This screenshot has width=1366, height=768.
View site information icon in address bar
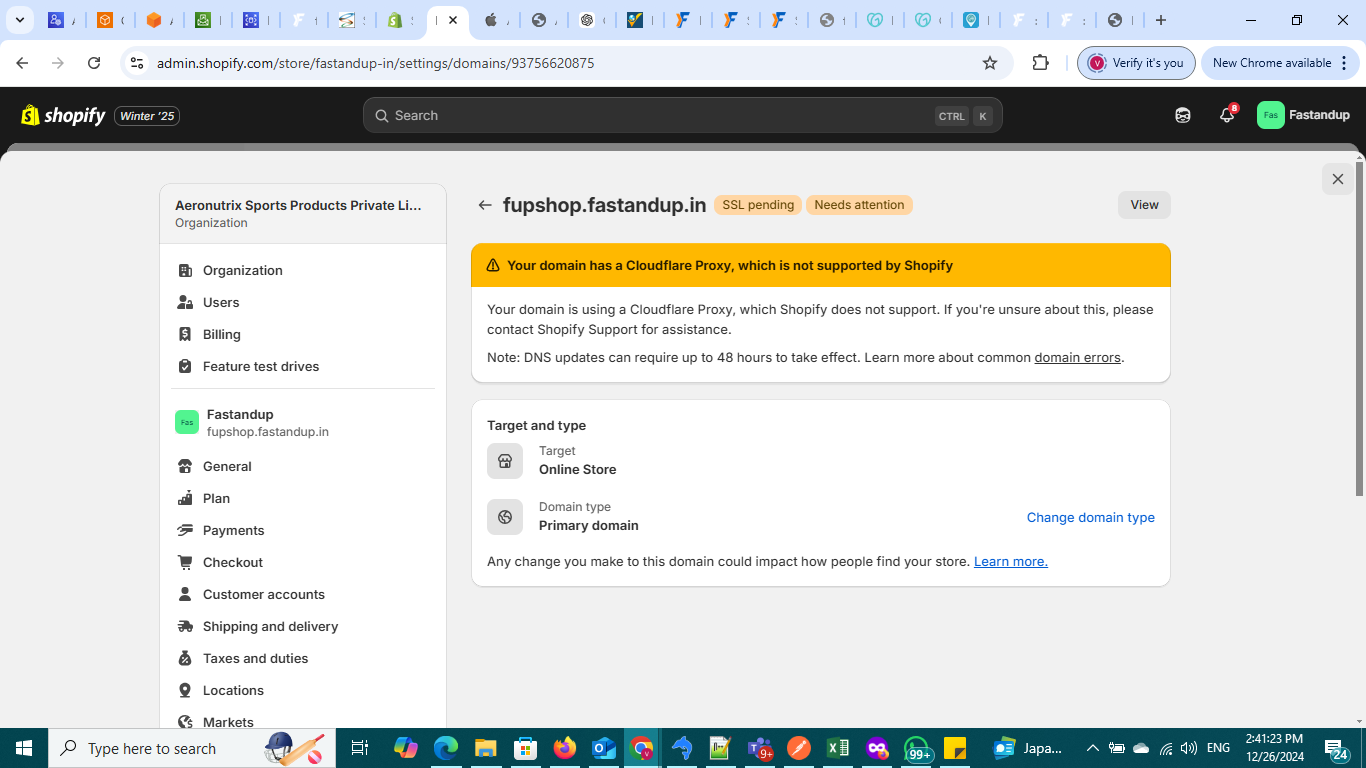tap(138, 63)
